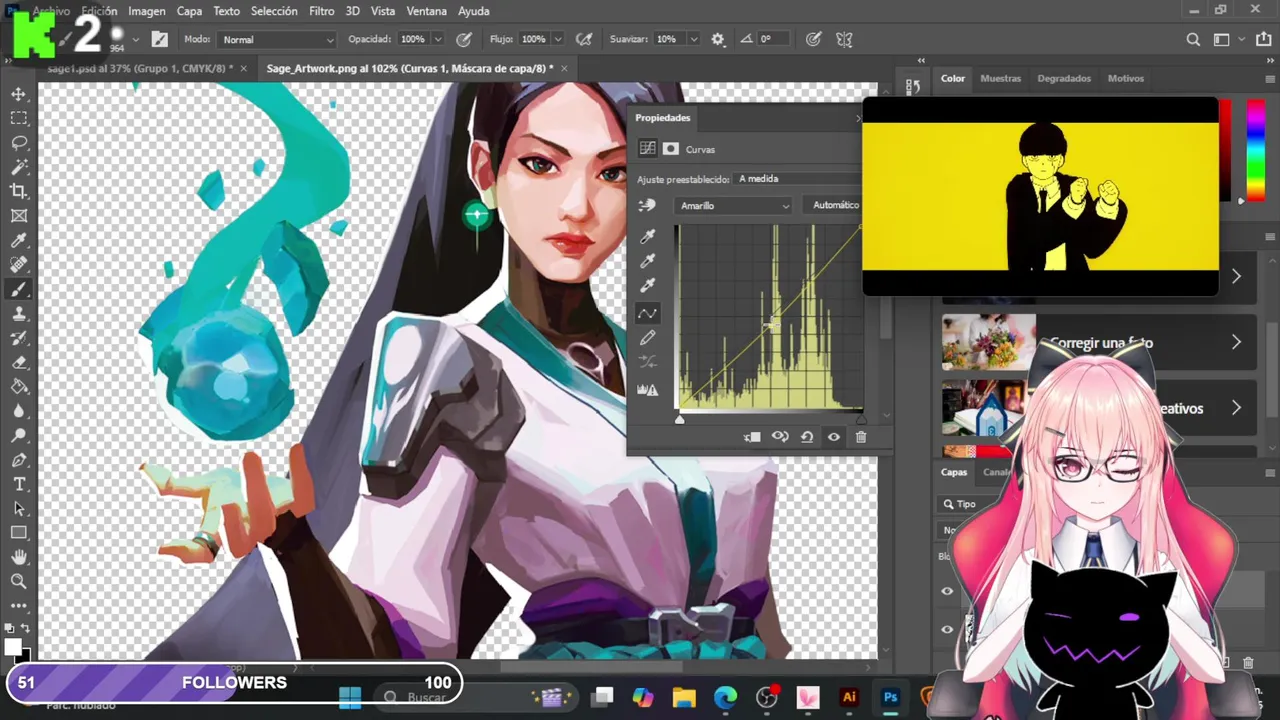Select the Clone Stamp tool
This screenshot has height=720, width=1280.
coord(19,313)
